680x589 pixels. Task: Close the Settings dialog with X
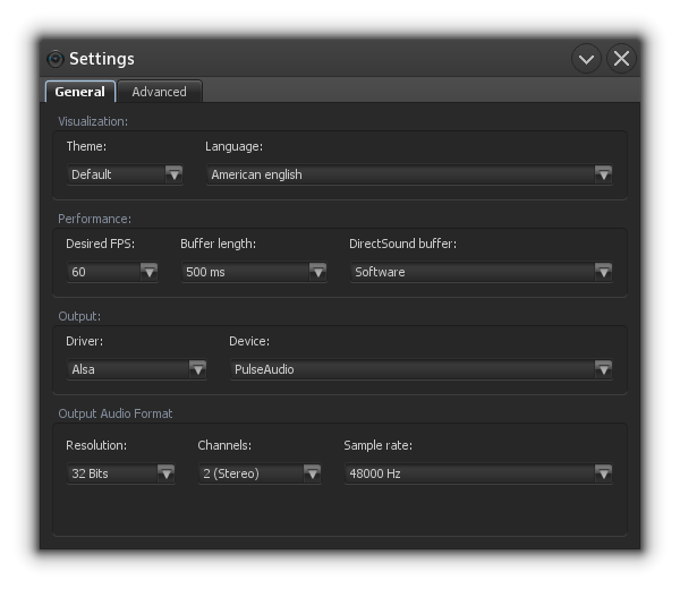[x=621, y=59]
